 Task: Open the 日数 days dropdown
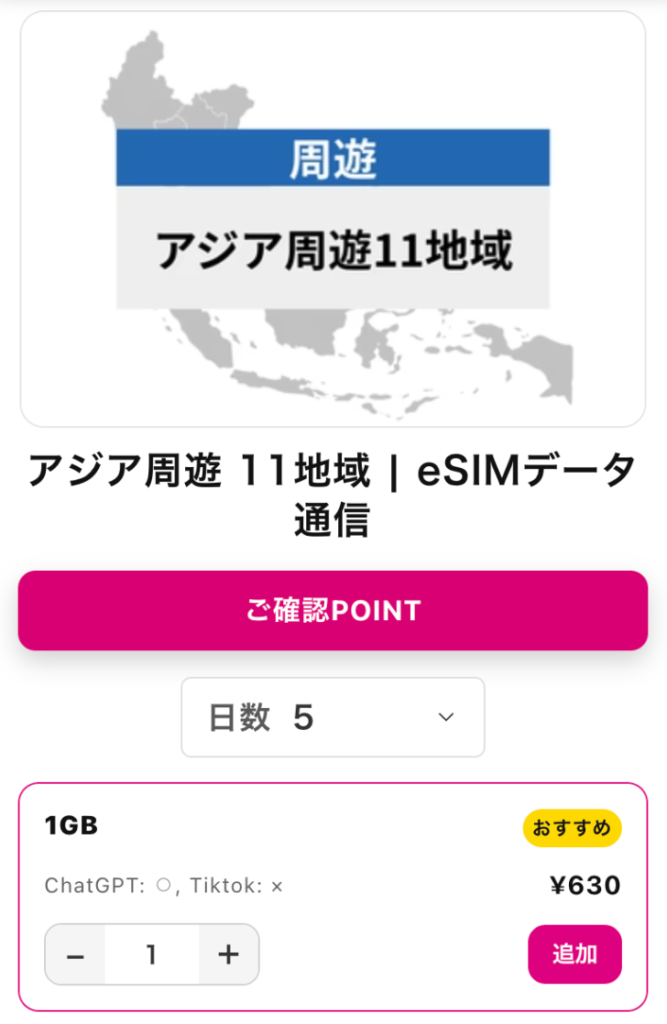(x=332, y=717)
